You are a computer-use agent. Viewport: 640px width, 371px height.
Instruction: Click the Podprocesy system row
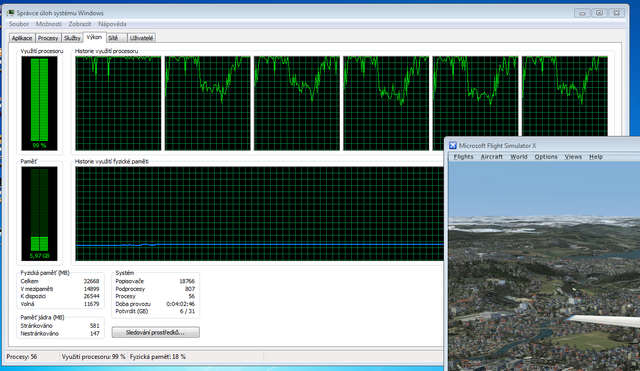coord(155,289)
